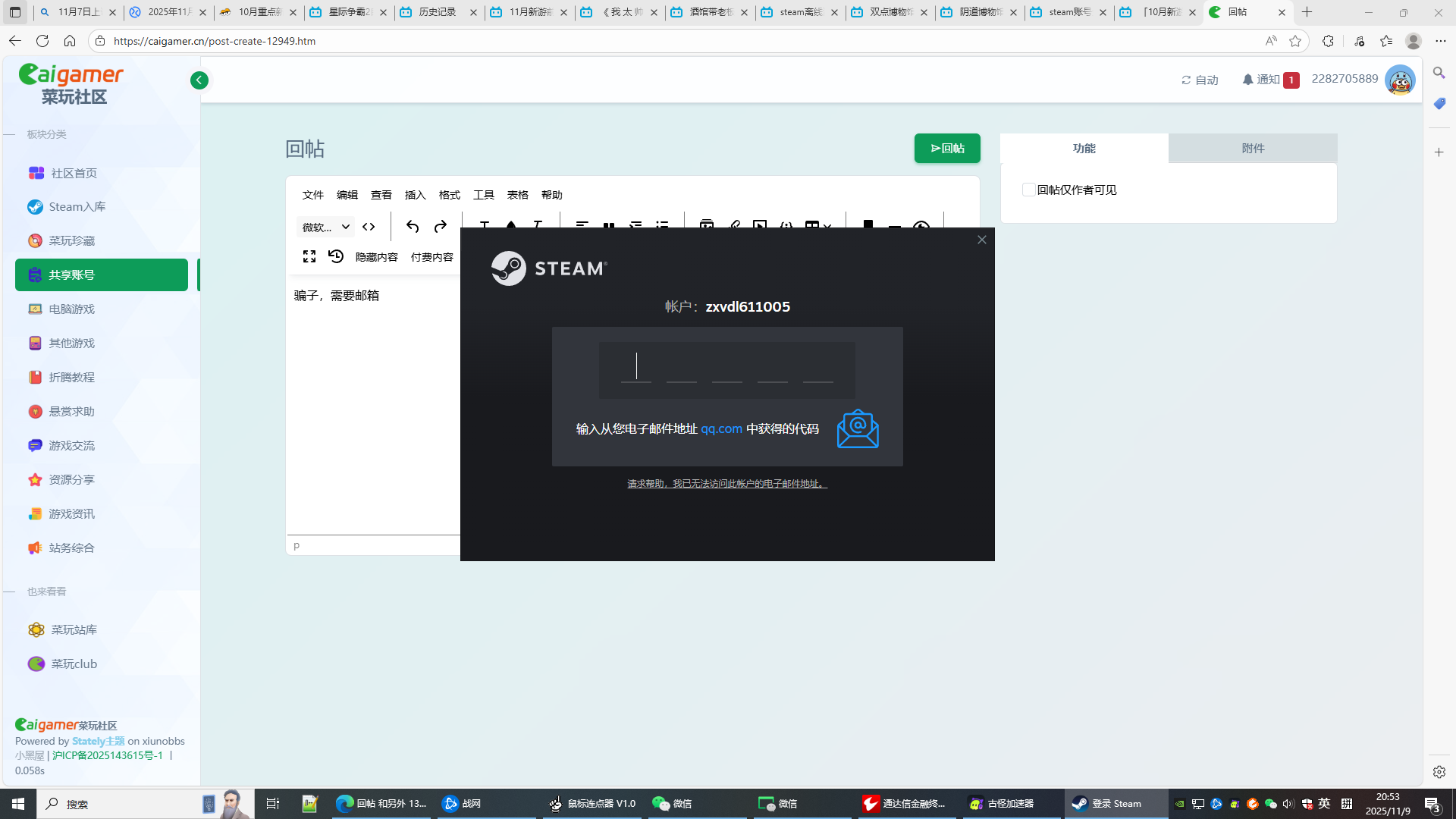Open Steam入库 in the sidebar
Viewport: 1456px width, 819px height.
pyautogui.click(x=77, y=207)
